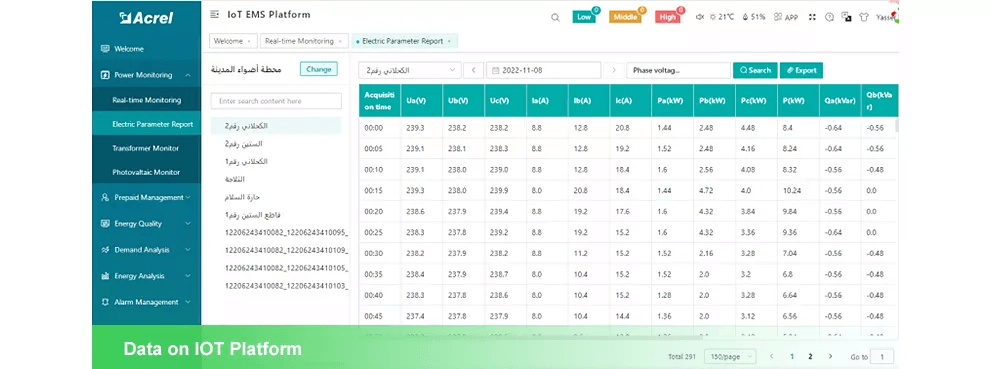This screenshot has width=990, height=369.
Task: Open the theme shirt icon
Action: [x=863, y=17]
